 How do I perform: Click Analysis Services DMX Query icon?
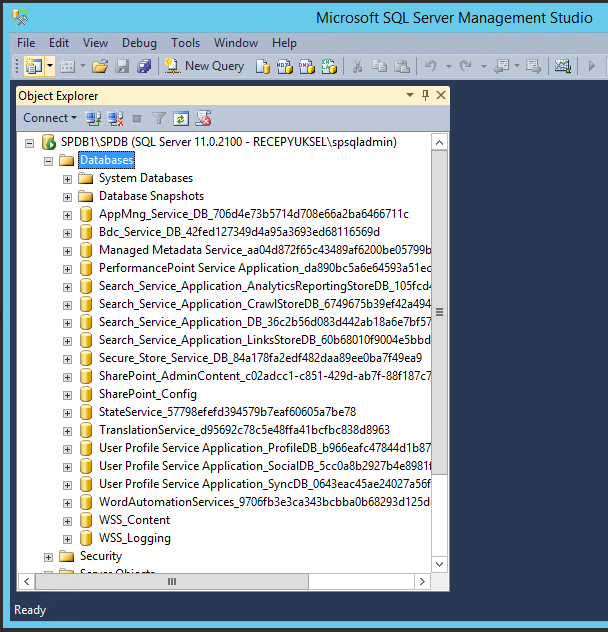(307, 66)
